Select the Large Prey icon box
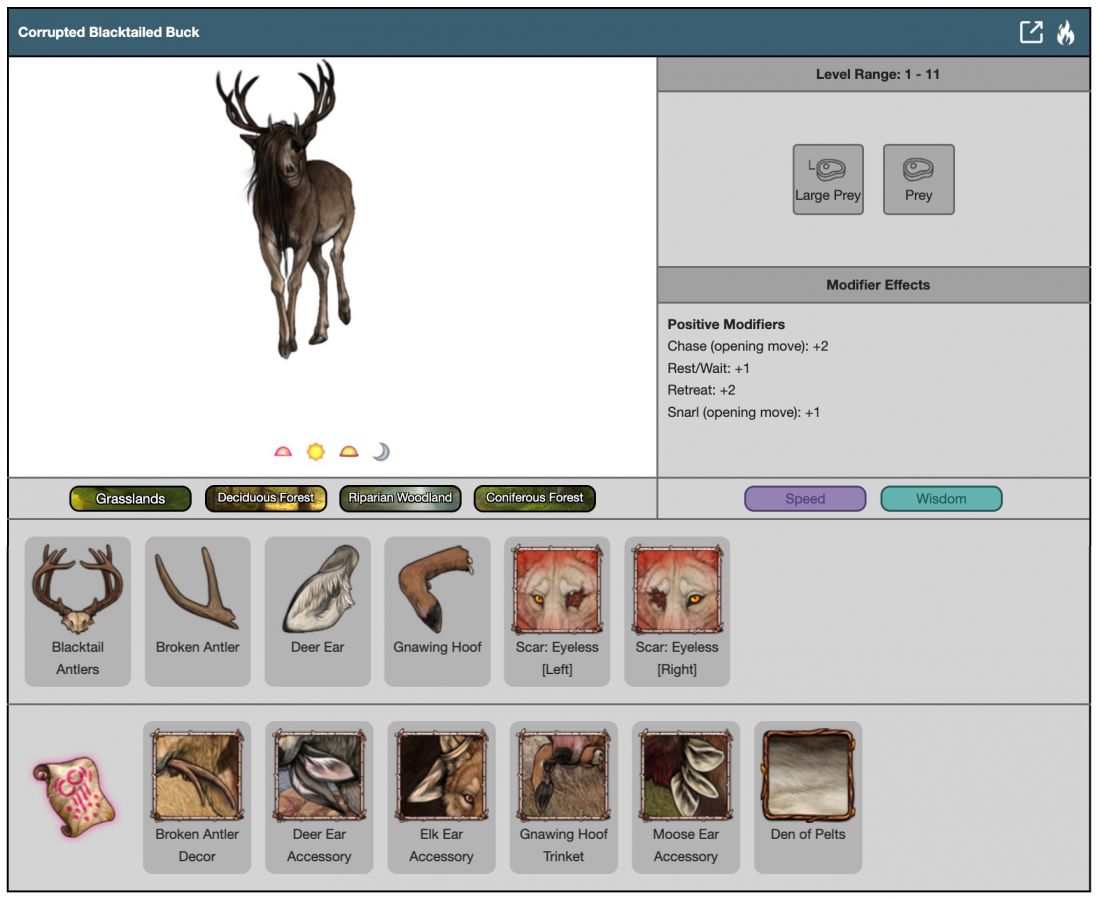 click(x=828, y=179)
